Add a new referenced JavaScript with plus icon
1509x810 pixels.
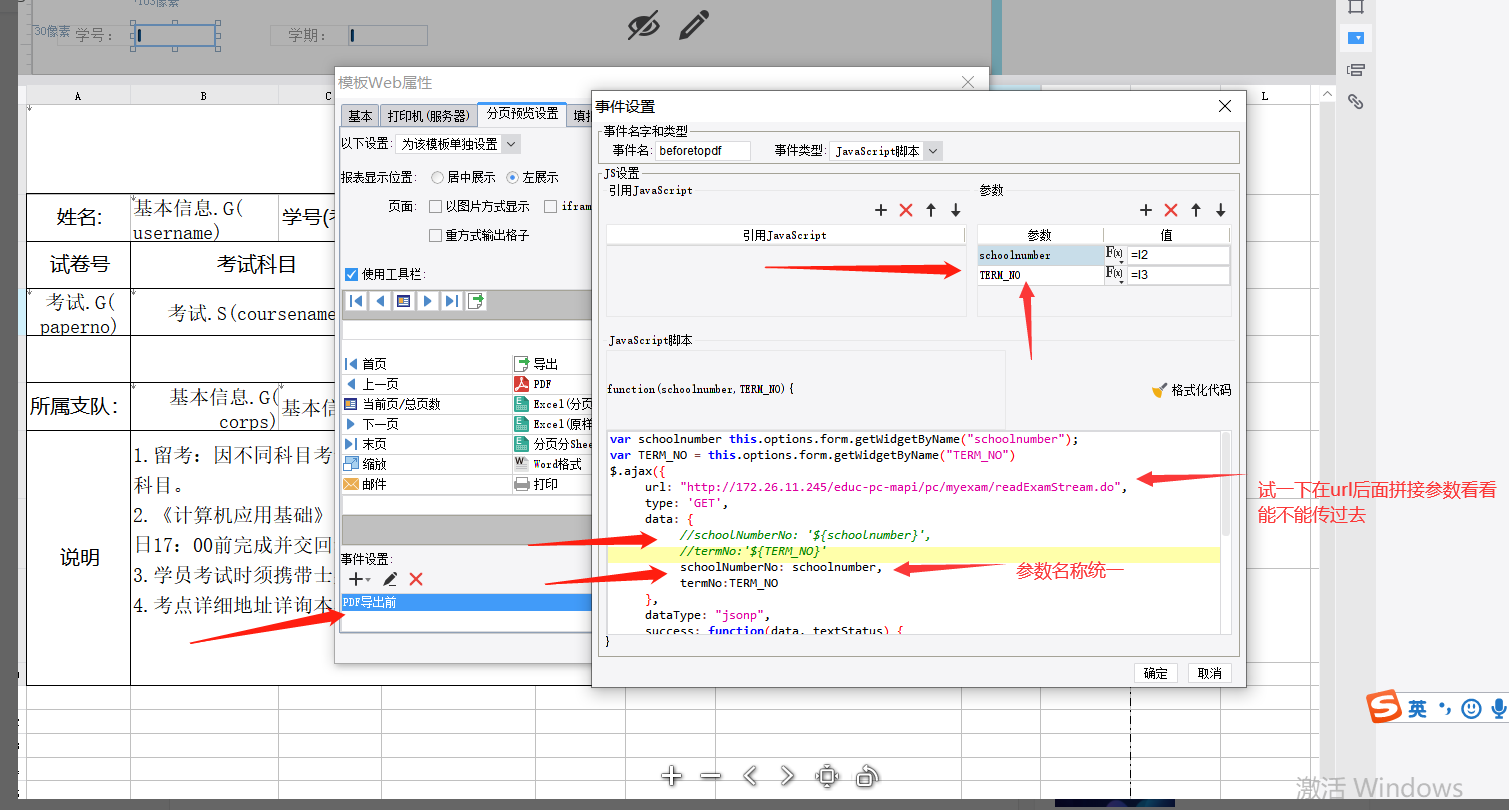(881, 210)
